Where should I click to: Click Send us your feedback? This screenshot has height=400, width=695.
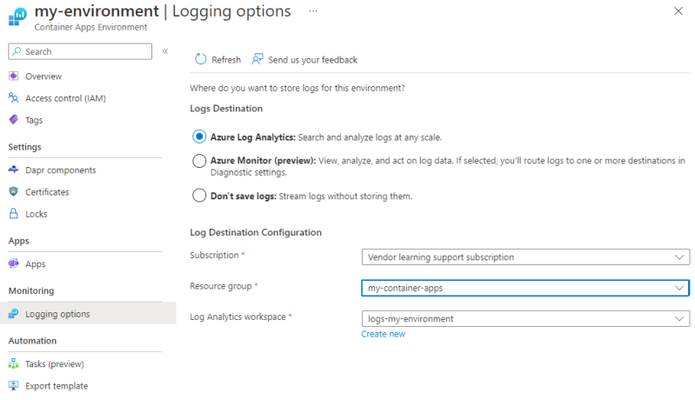[x=312, y=59]
